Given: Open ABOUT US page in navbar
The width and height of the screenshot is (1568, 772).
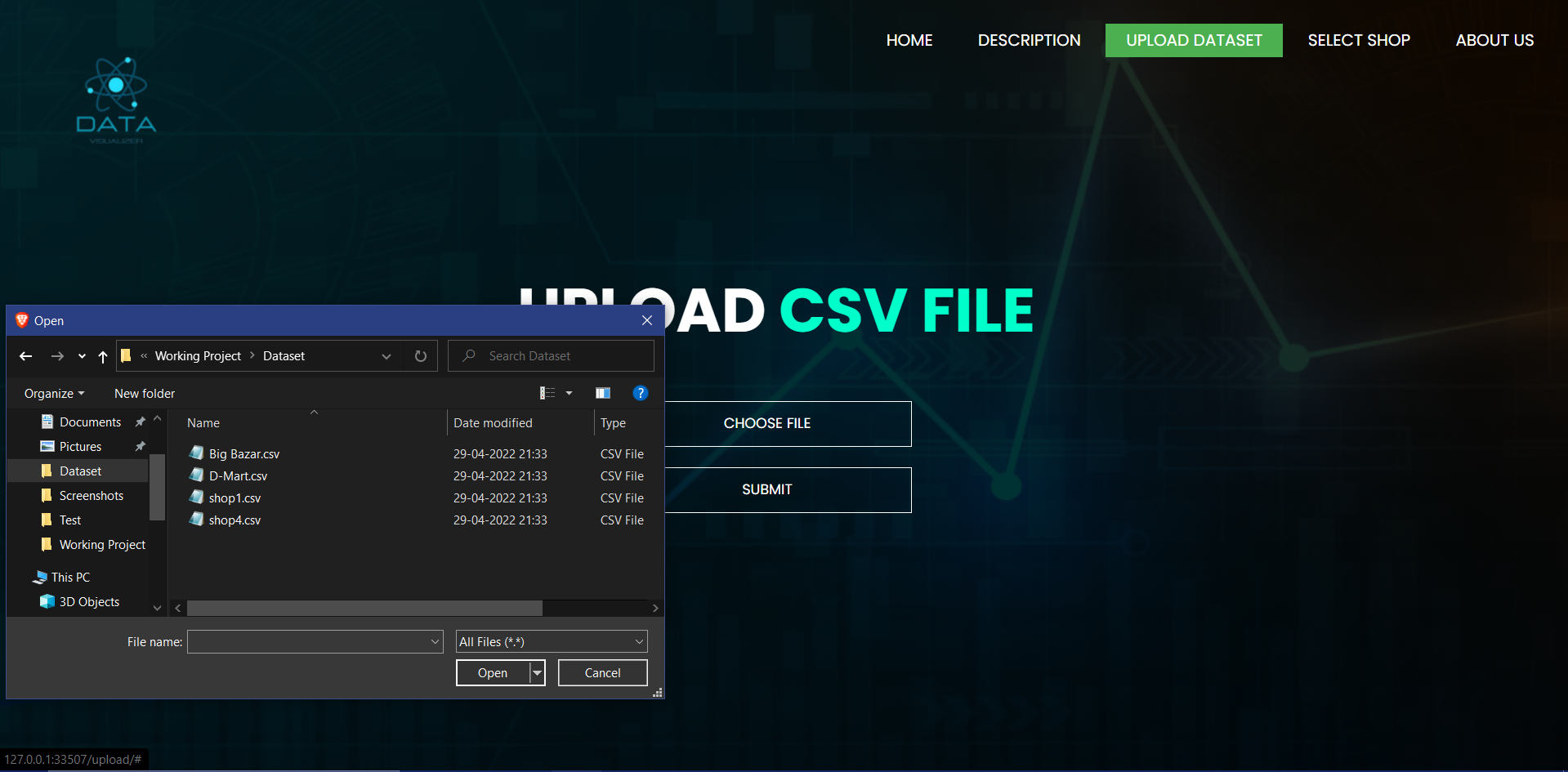Looking at the screenshot, I should 1494,40.
